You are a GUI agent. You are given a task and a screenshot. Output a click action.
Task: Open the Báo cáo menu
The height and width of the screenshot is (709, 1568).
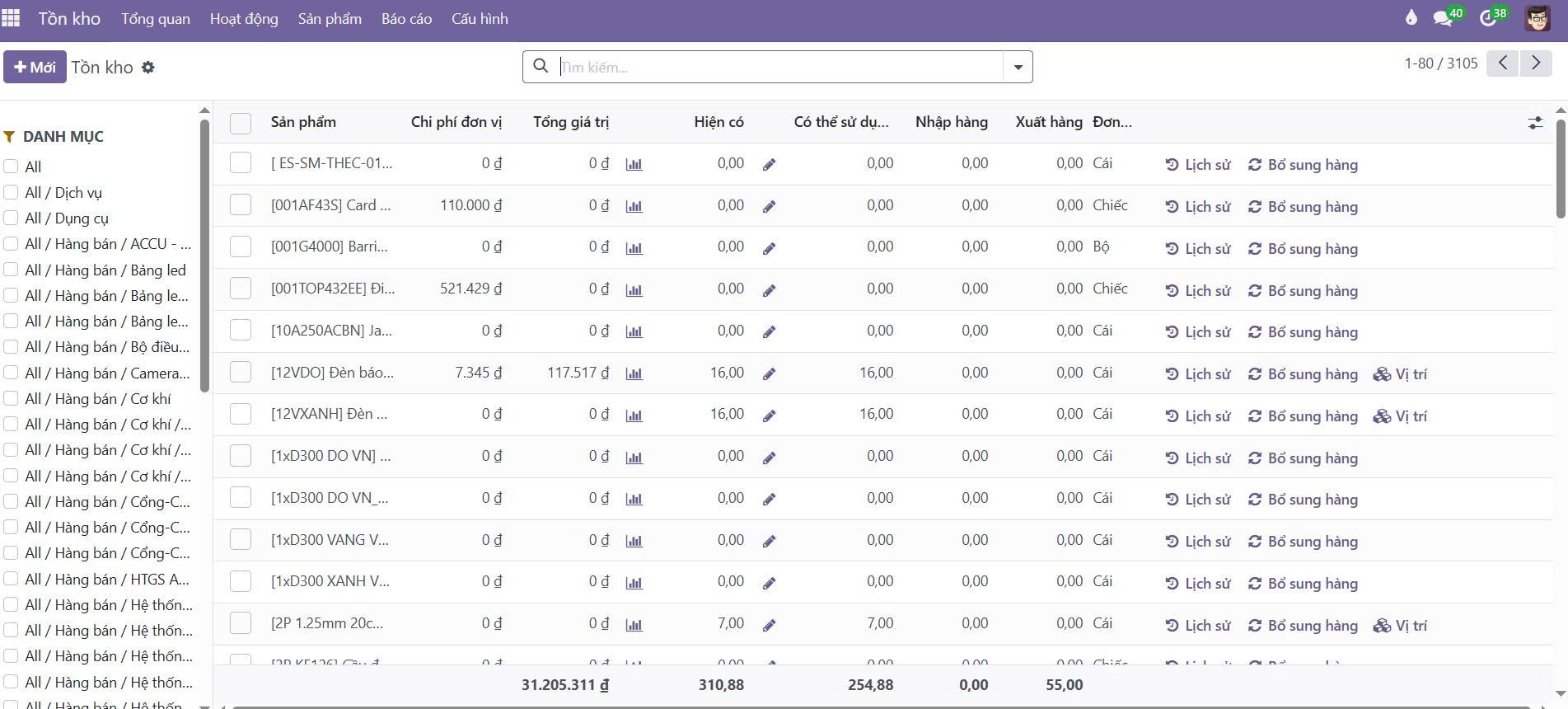point(406,18)
